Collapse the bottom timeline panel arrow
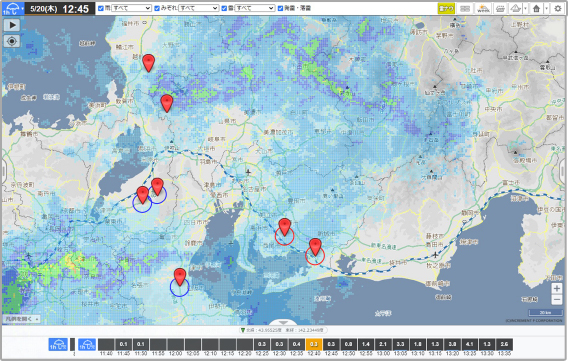Screen dimensions: 568x361 point(283,322)
